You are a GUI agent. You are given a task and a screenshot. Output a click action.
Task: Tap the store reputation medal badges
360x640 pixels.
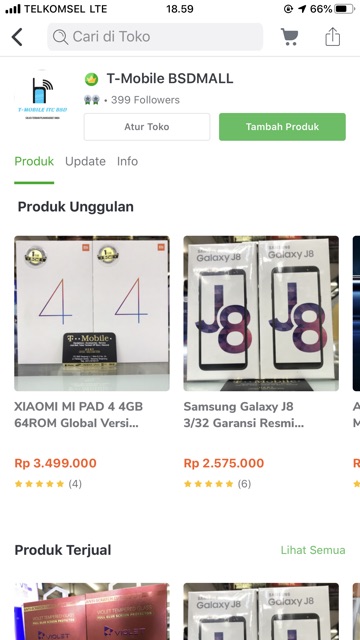(91, 100)
